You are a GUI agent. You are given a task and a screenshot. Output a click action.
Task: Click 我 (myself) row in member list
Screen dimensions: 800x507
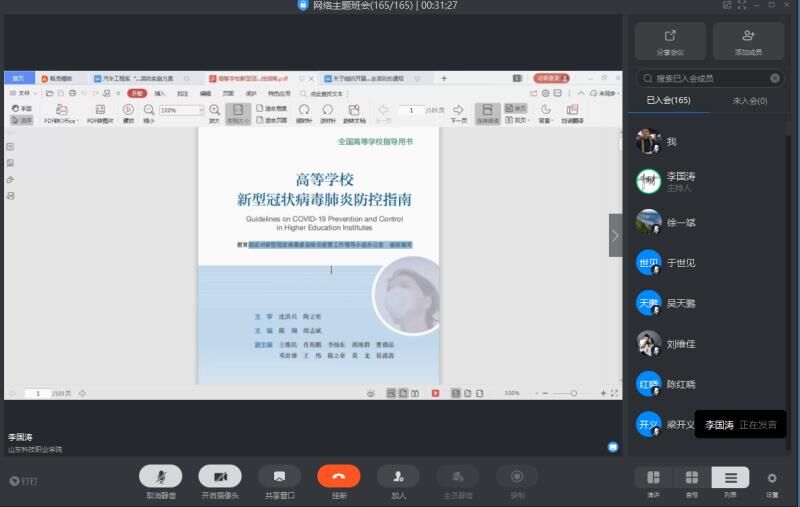point(709,141)
